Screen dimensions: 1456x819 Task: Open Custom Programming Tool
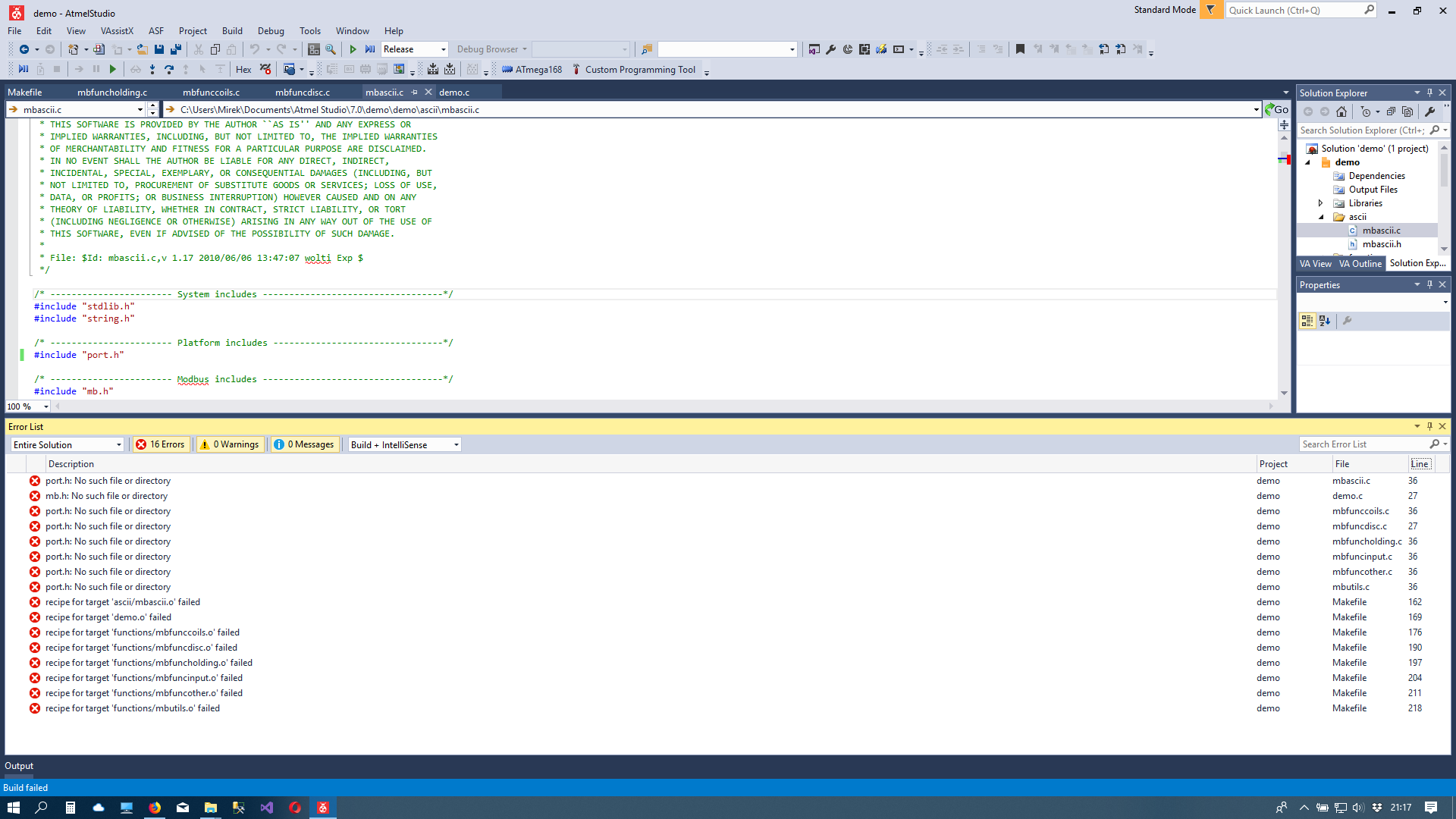point(639,70)
